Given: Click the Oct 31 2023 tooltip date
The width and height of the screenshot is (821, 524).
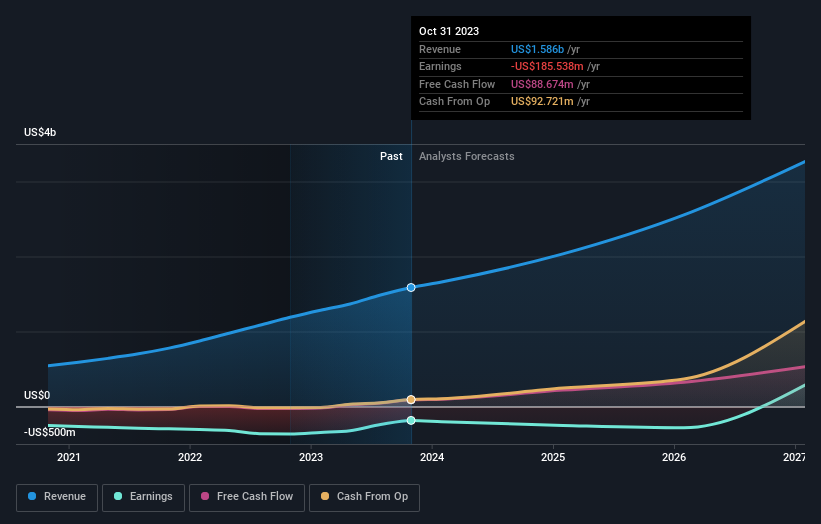Looking at the screenshot, I should coord(449,31).
